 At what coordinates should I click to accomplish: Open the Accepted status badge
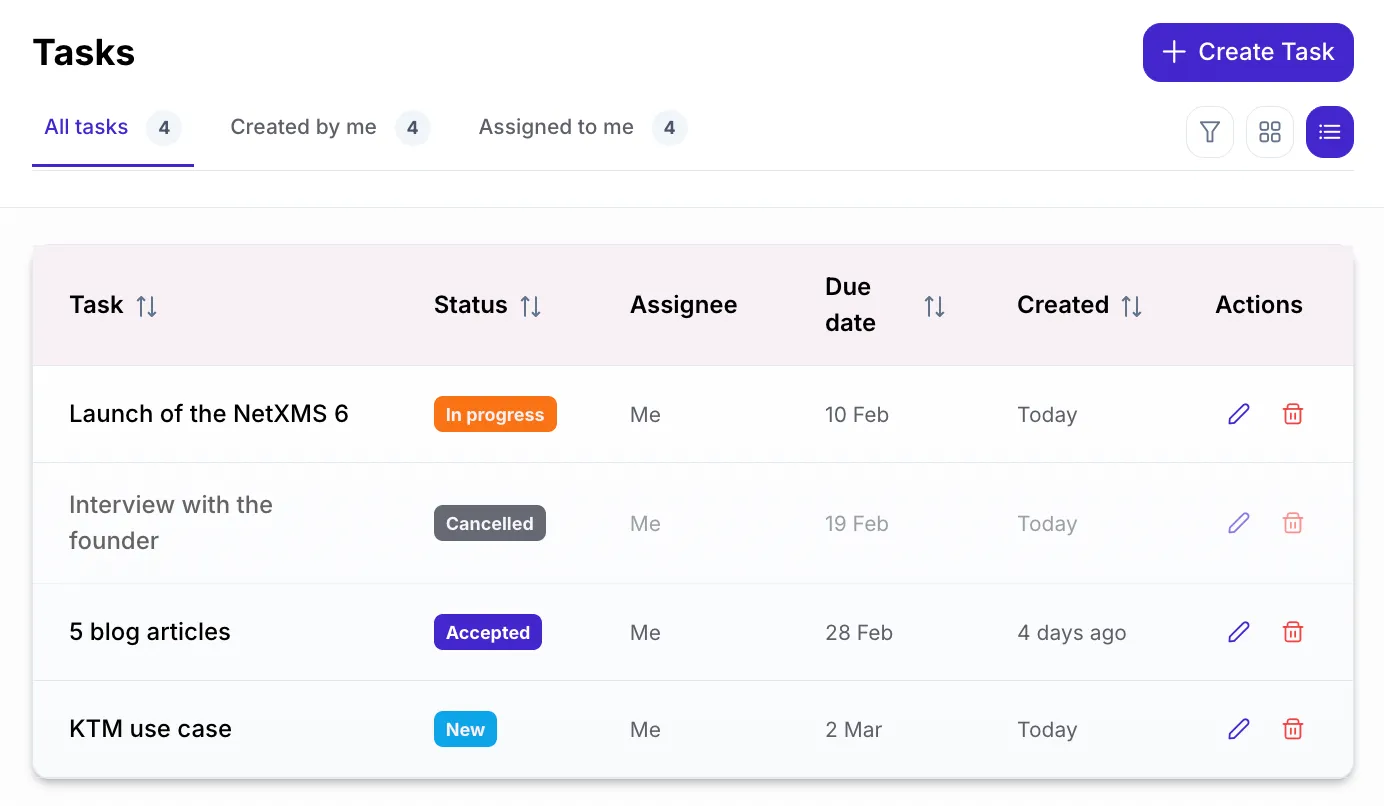[x=488, y=632]
